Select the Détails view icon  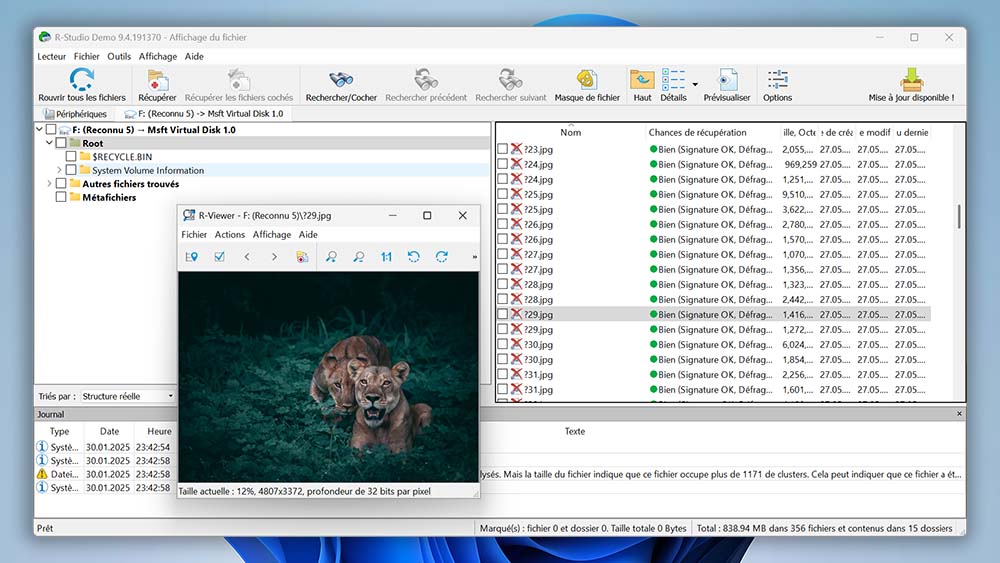click(673, 80)
